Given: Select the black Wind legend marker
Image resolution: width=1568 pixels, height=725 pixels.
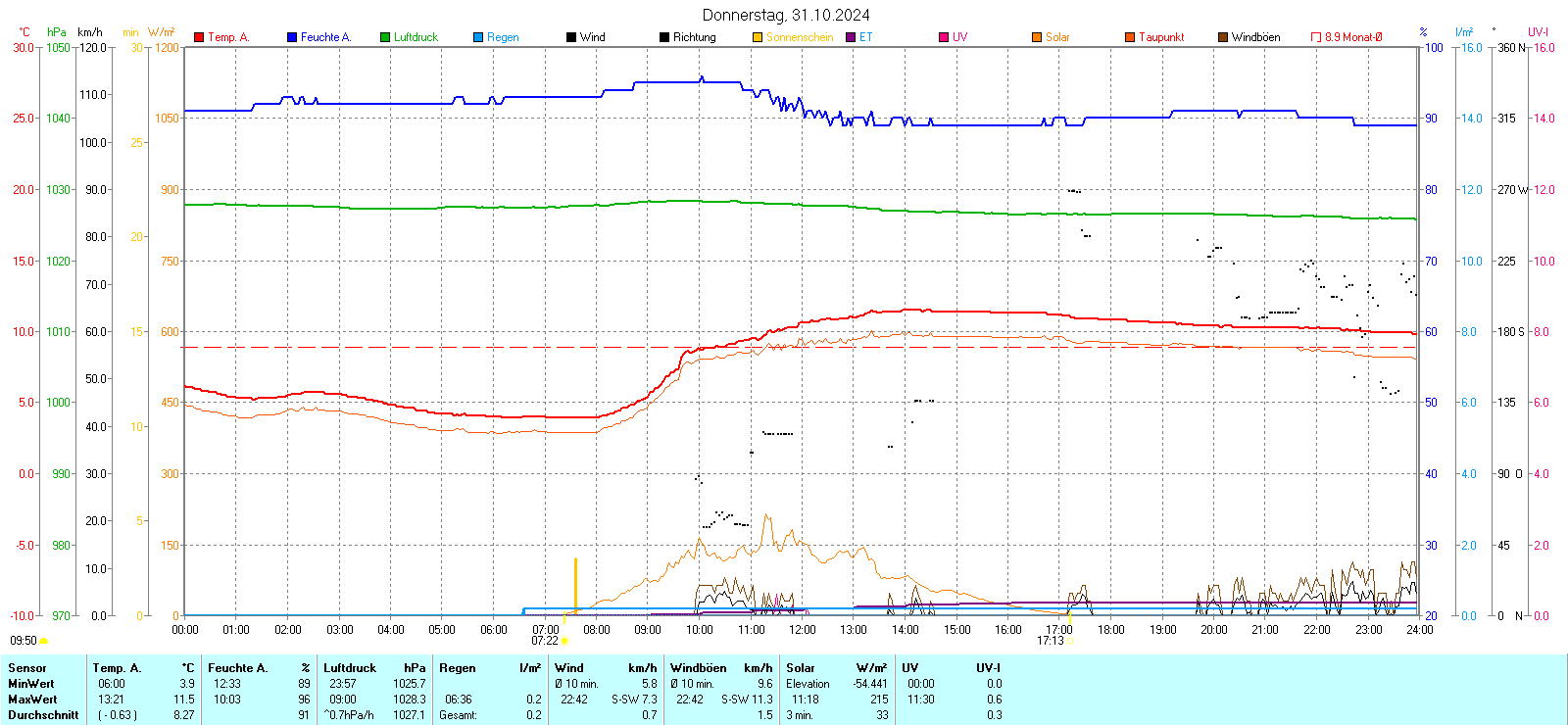Looking at the screenshot, I should click(571, 37).
